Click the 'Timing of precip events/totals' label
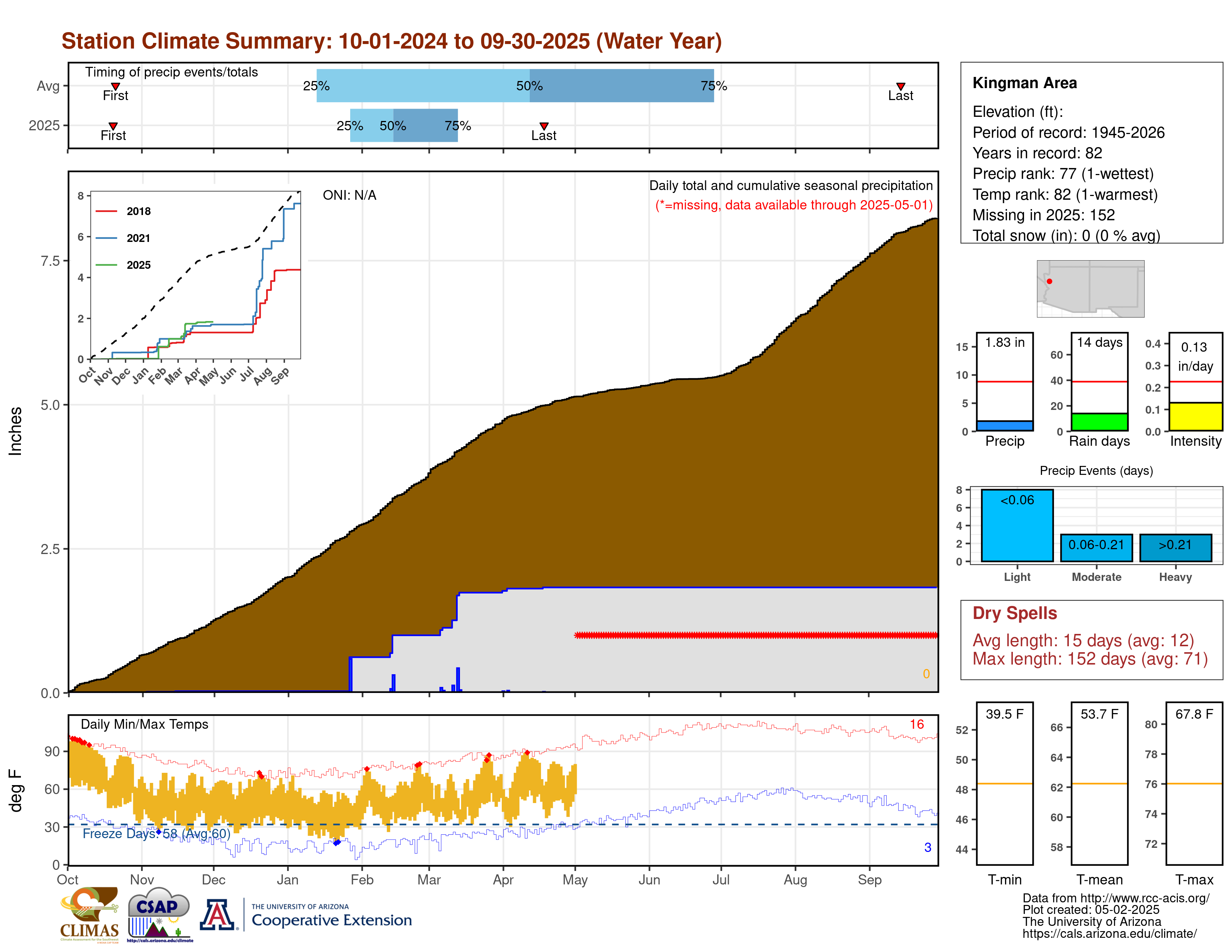 (x=171, y=72)
